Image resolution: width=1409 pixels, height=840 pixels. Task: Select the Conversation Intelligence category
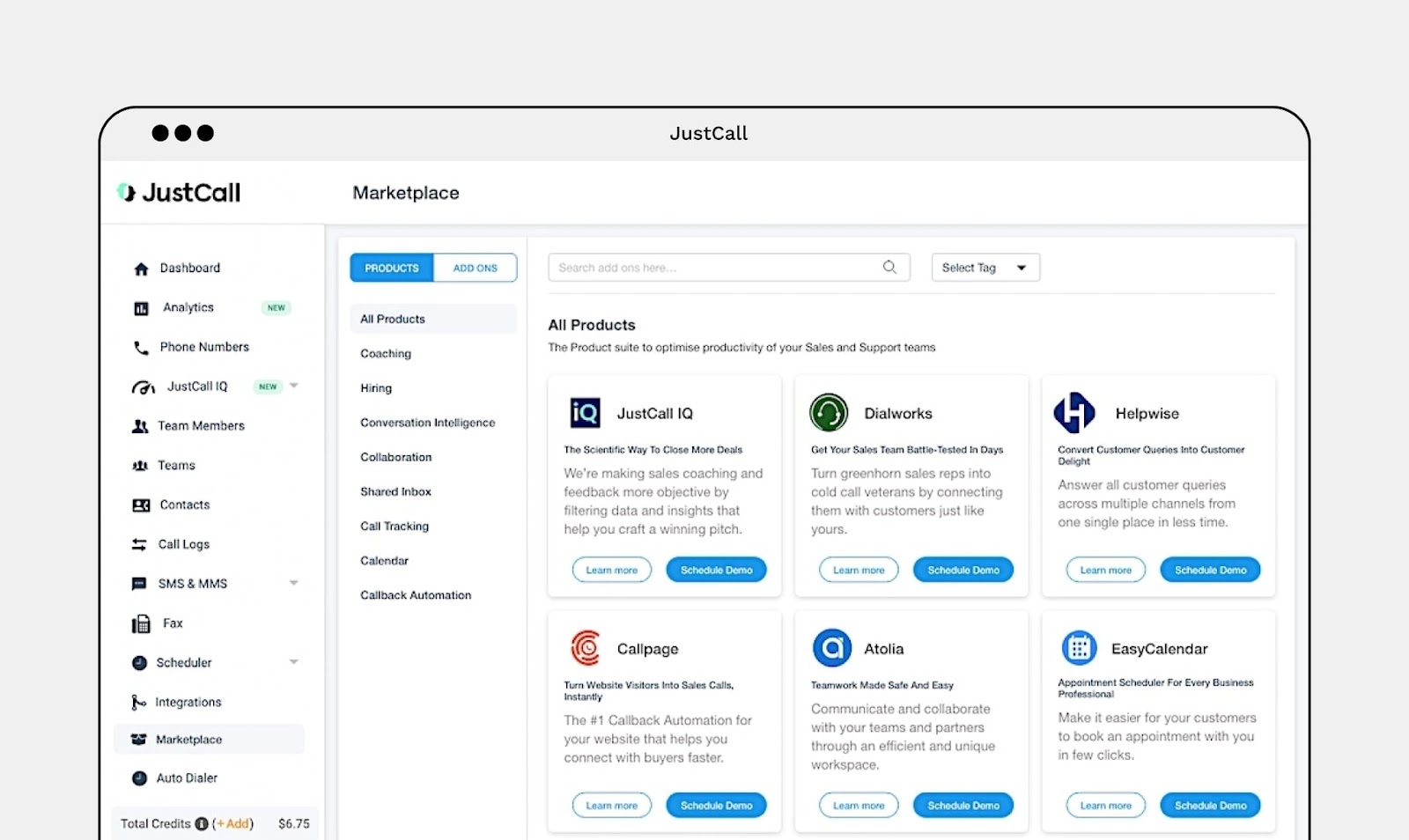427,423
